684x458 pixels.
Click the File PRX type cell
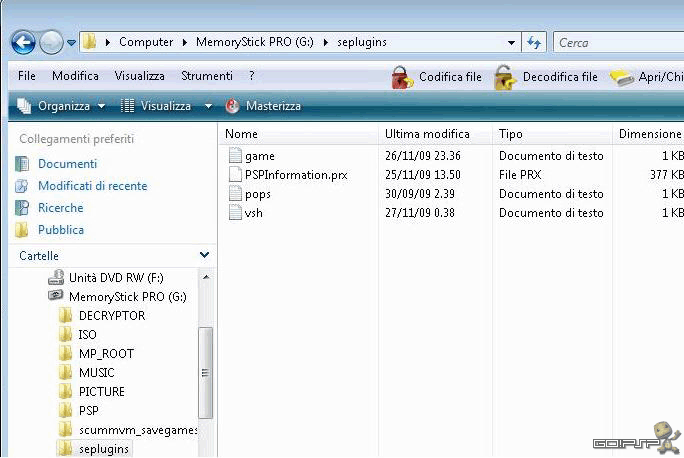click(520, 175)
